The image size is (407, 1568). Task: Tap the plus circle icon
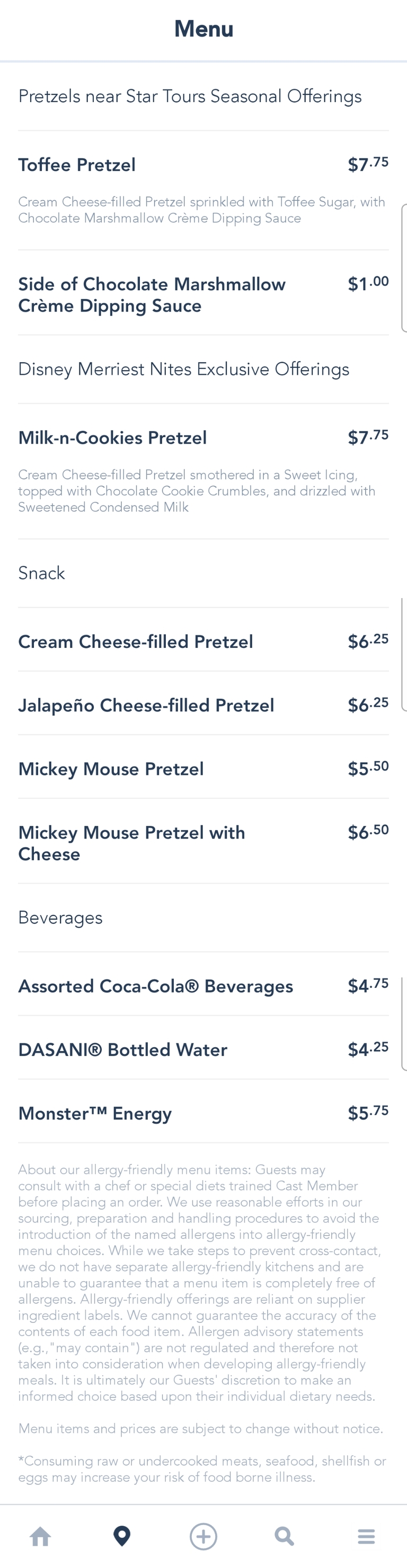203,1536
